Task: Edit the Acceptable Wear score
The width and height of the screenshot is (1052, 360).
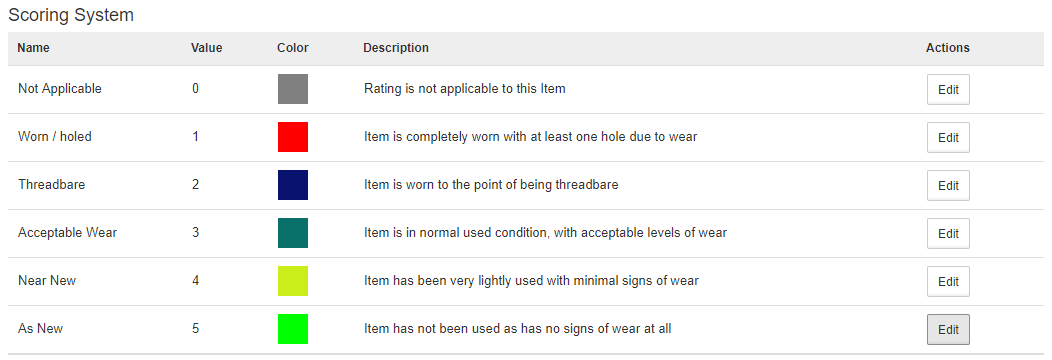Action: pos(948,233)
